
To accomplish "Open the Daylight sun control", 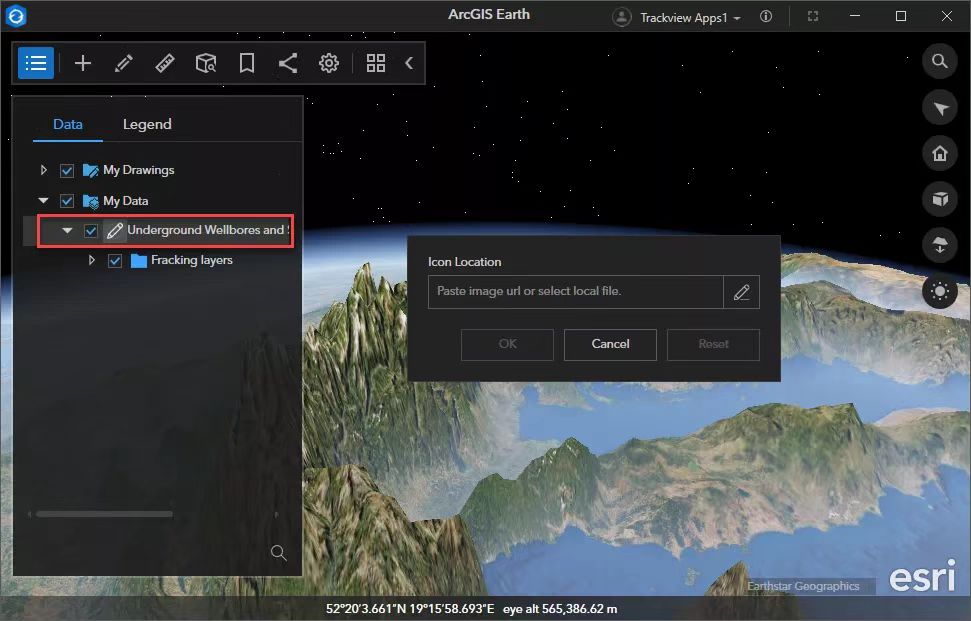I will [x=940, y=291].
